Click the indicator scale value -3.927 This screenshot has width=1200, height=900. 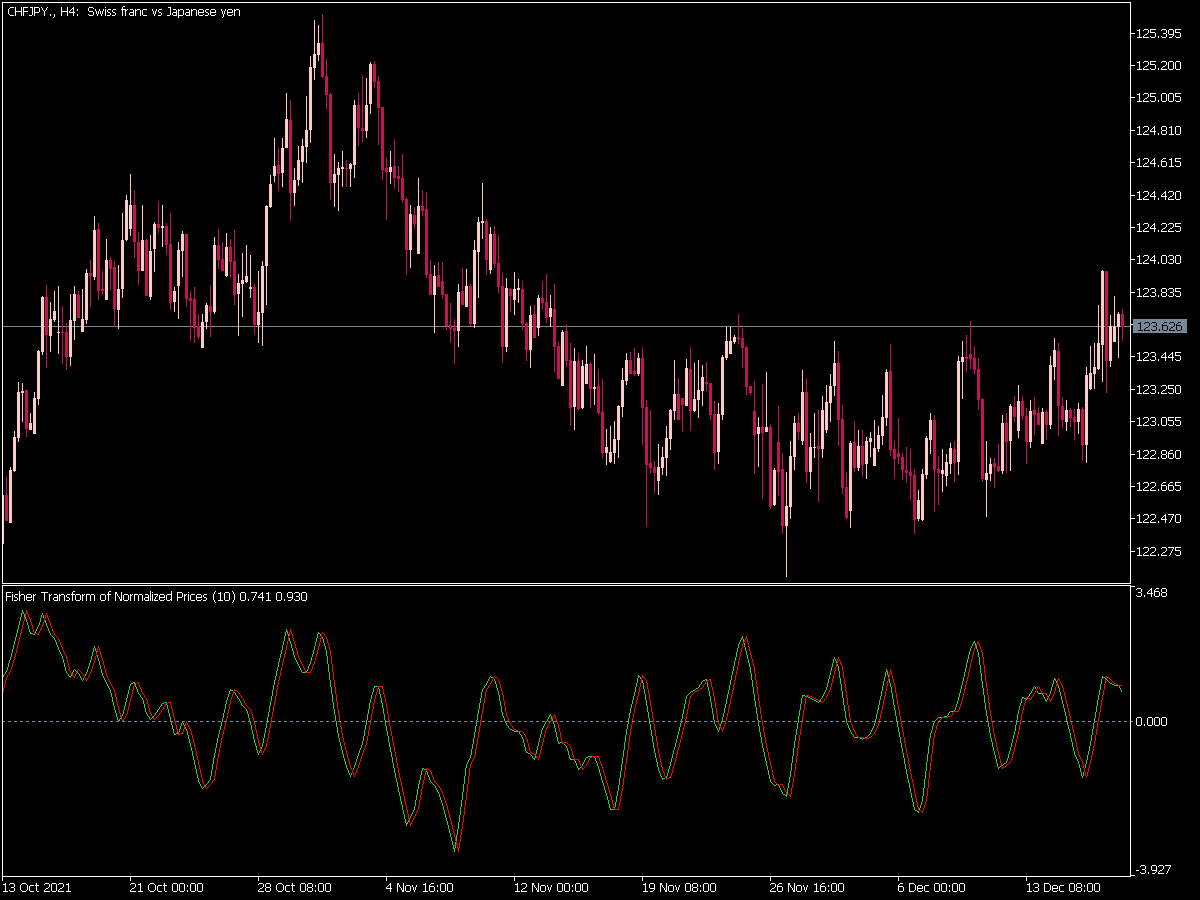click(x=1154, y=869)
